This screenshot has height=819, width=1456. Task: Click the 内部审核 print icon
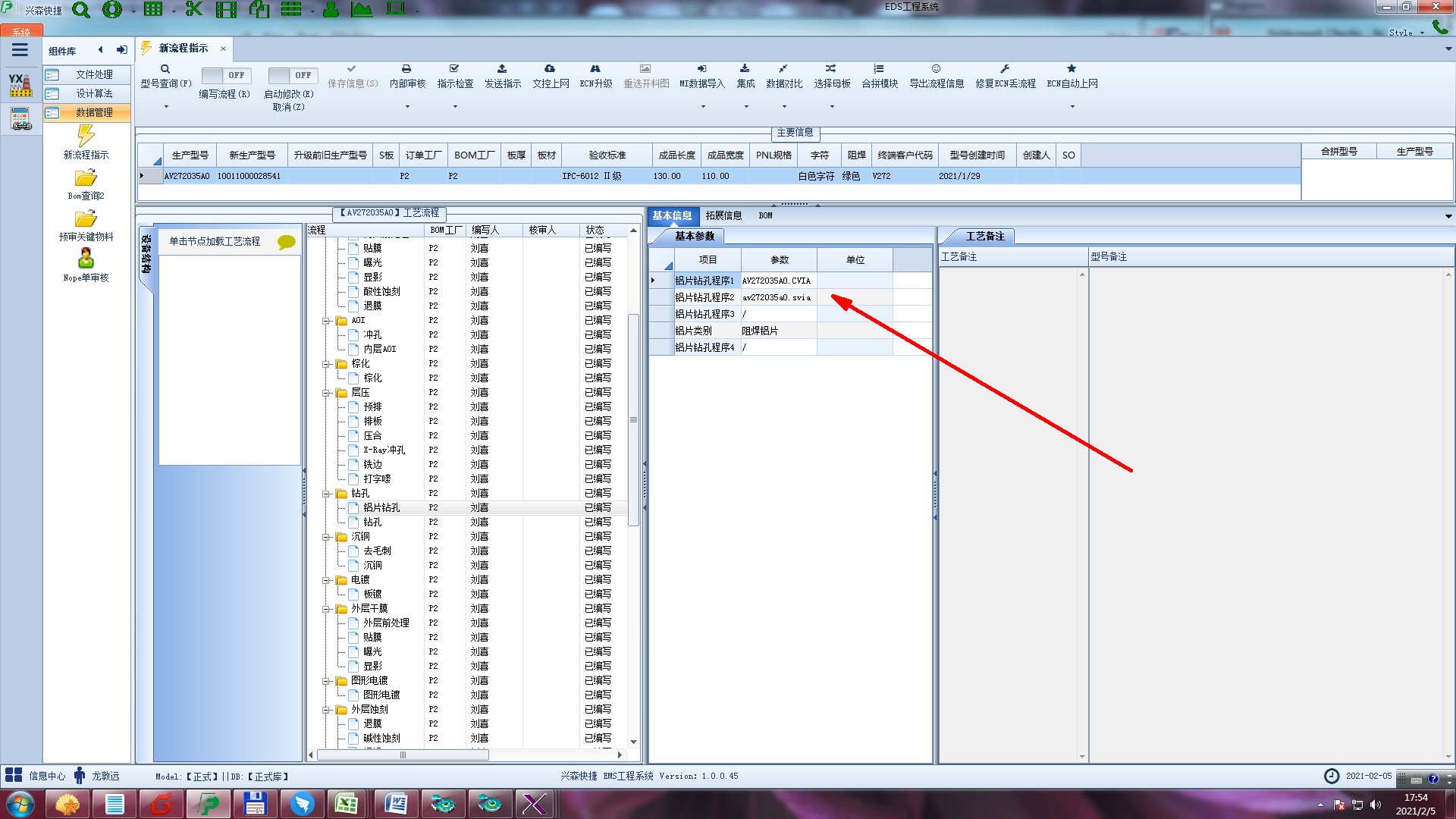point(406,69)
